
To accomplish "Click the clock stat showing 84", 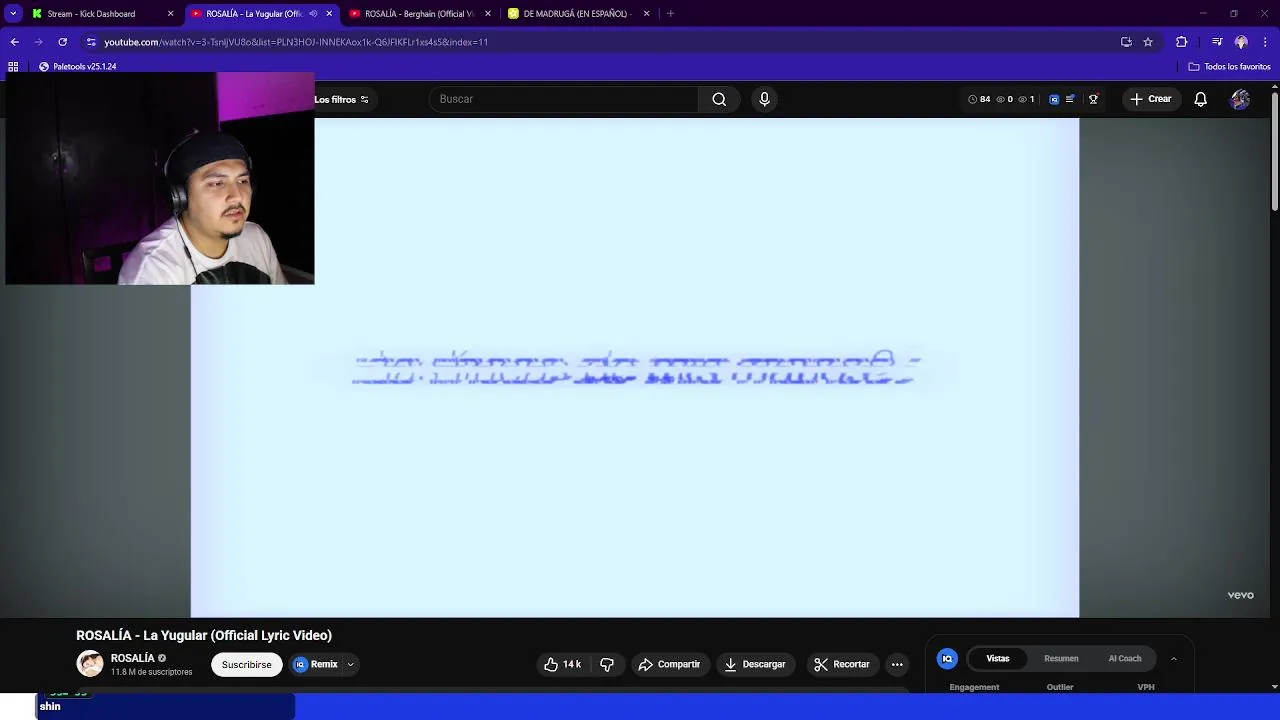I will pyautogui.click(x=979, y=99).
